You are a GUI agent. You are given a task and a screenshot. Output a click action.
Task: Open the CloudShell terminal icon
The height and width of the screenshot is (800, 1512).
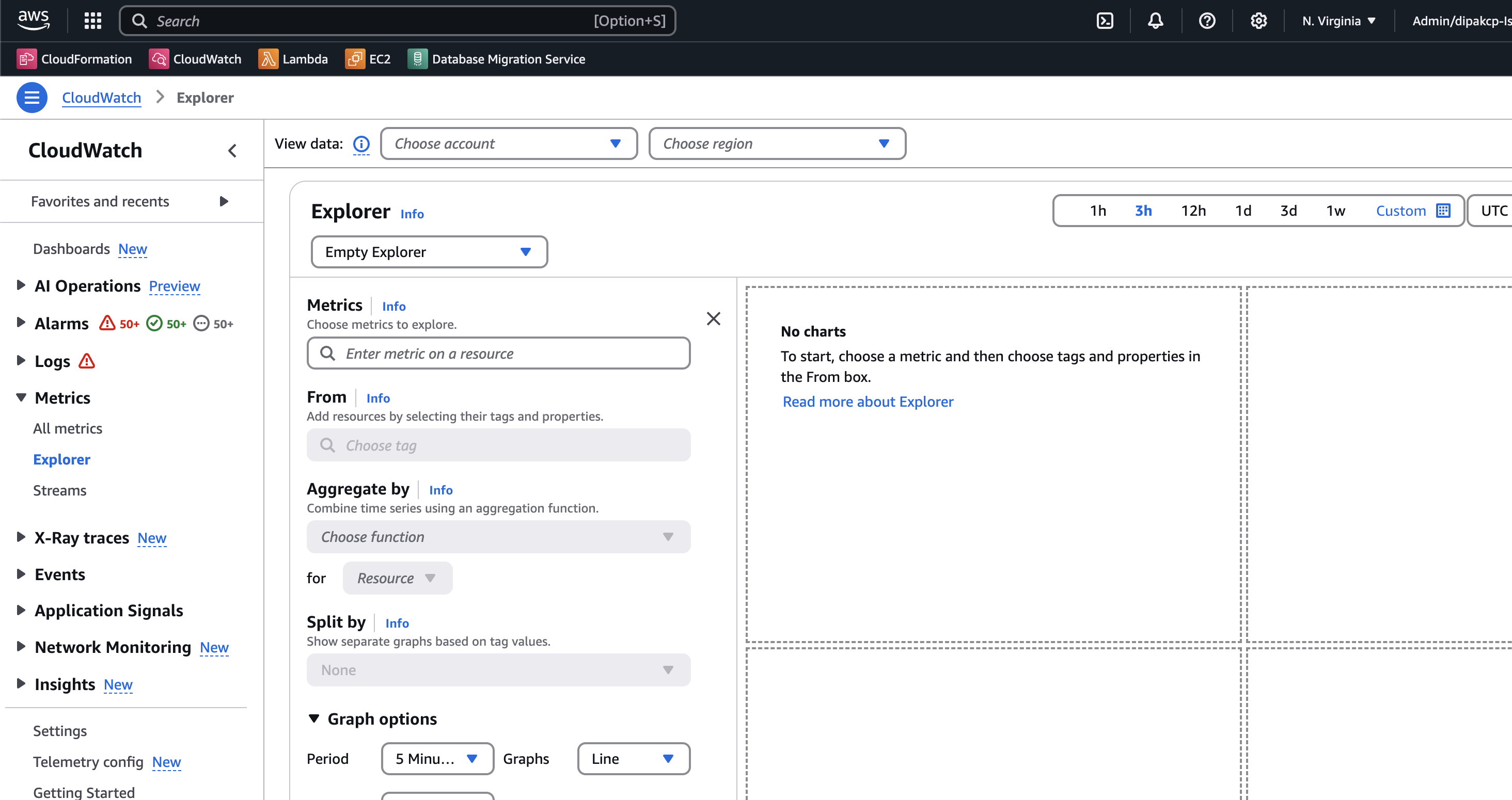1105,21
